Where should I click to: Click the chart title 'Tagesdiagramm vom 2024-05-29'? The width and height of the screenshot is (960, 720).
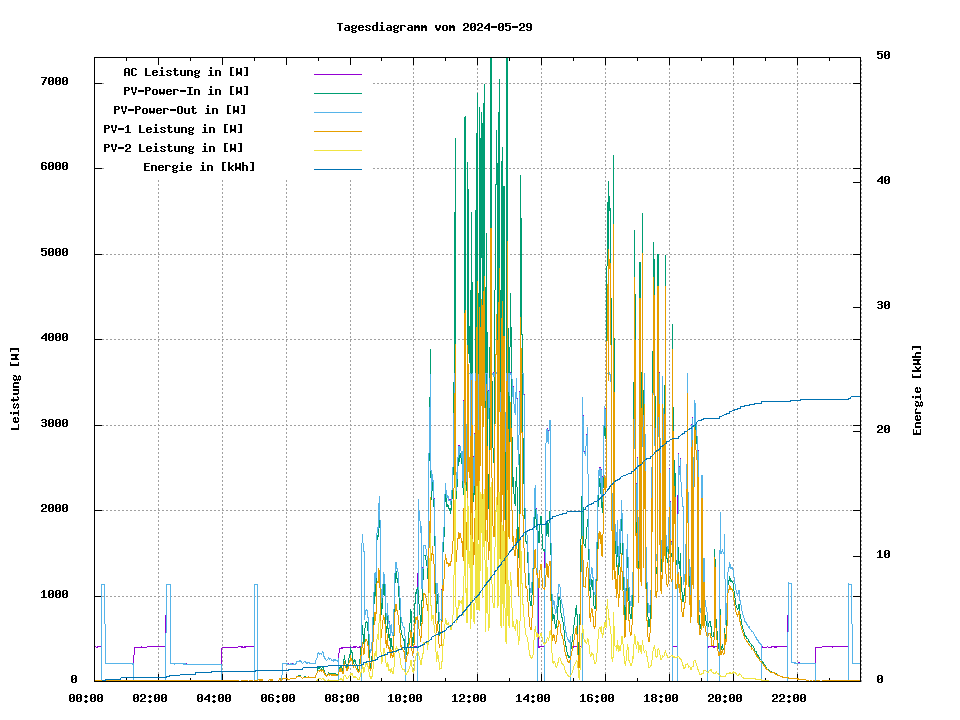(434, 27)
